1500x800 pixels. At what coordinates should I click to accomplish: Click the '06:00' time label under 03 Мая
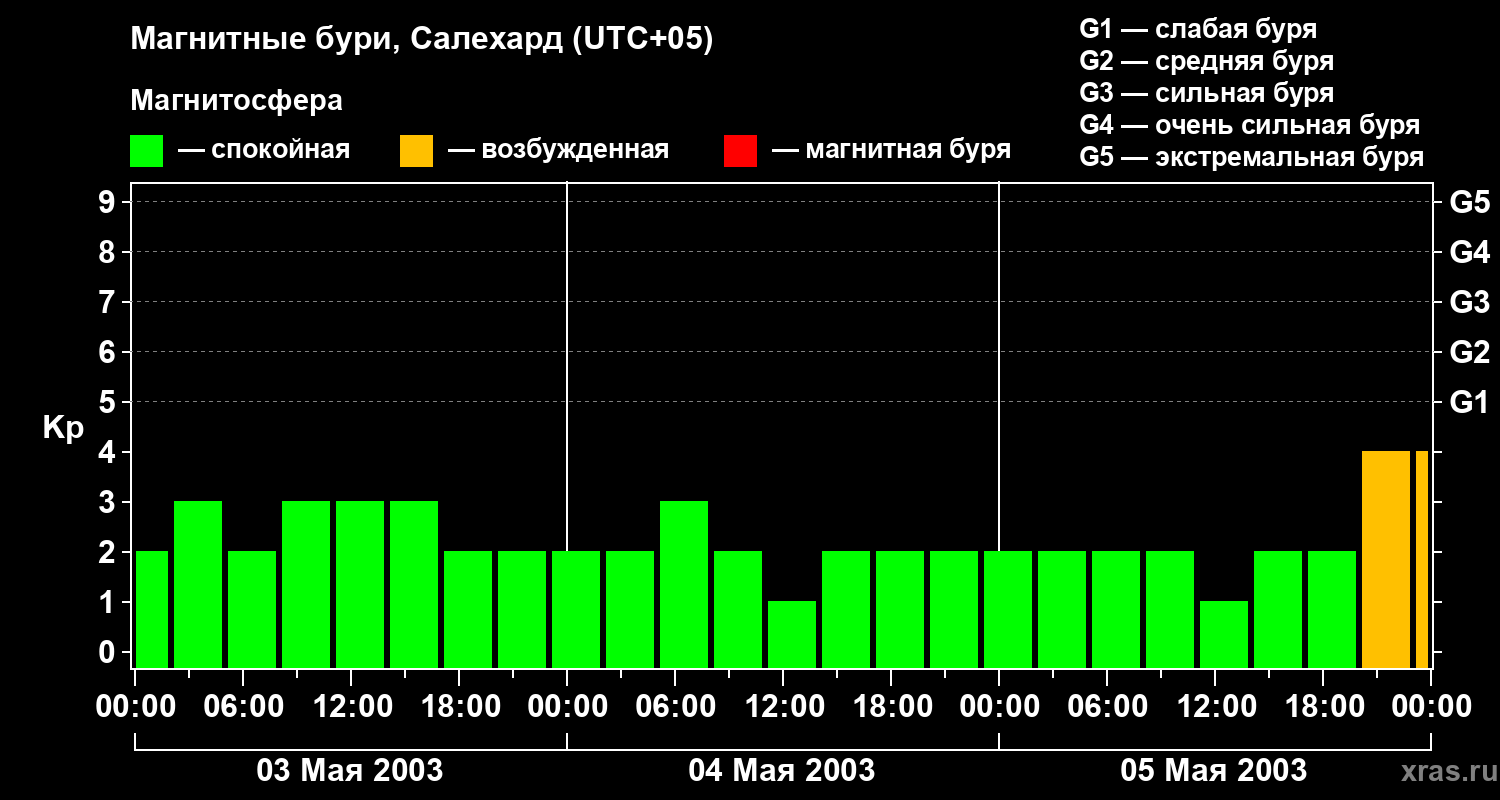pyautogui.click(x=245, y=707)
